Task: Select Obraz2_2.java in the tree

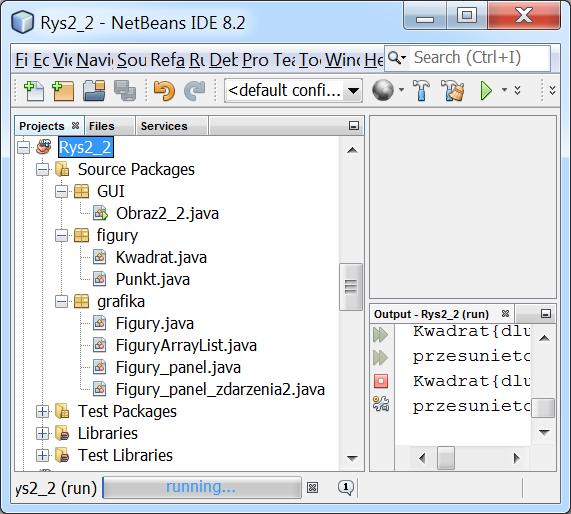Action: [167, 213]
